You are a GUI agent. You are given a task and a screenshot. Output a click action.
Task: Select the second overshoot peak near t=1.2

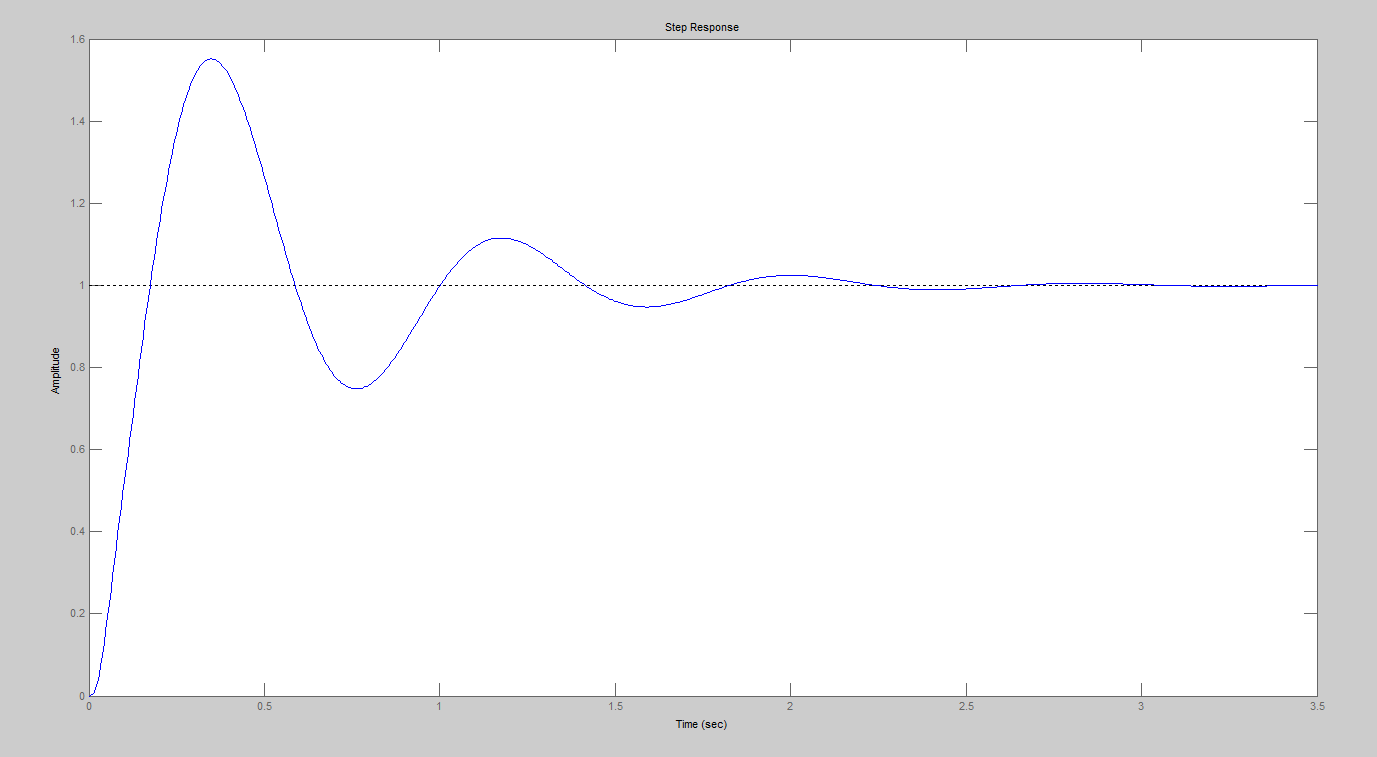(x=500, y=239)
